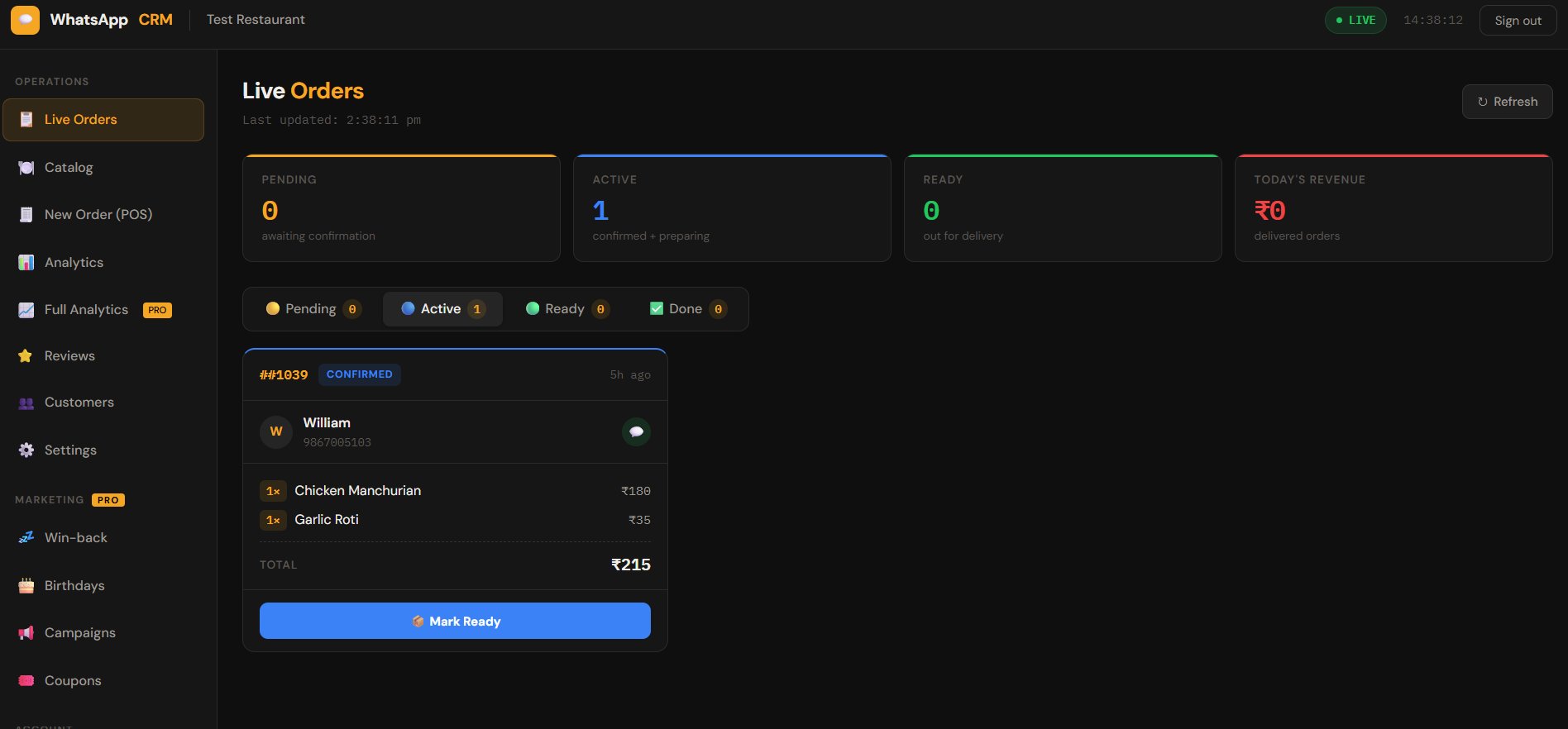This screenshot has width=1568, height=729.
Task: Open Coupons page
Action: (103, 681)
